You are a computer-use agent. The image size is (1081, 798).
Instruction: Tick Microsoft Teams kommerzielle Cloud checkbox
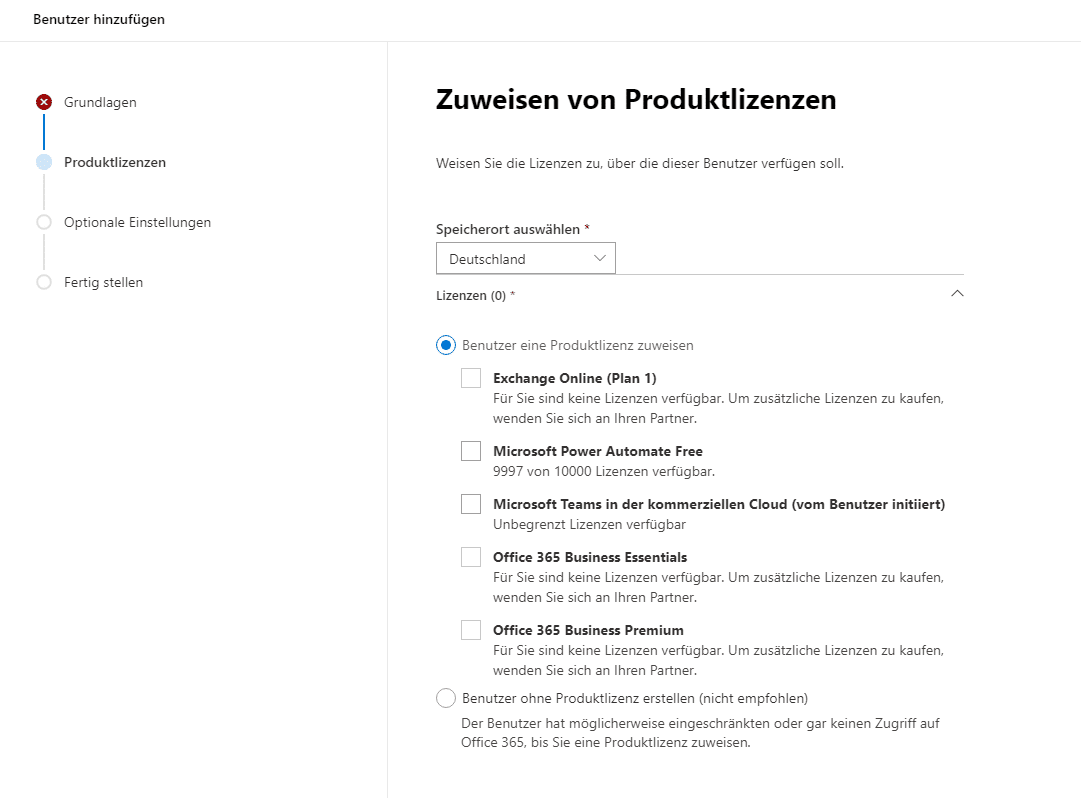[471, 504]
